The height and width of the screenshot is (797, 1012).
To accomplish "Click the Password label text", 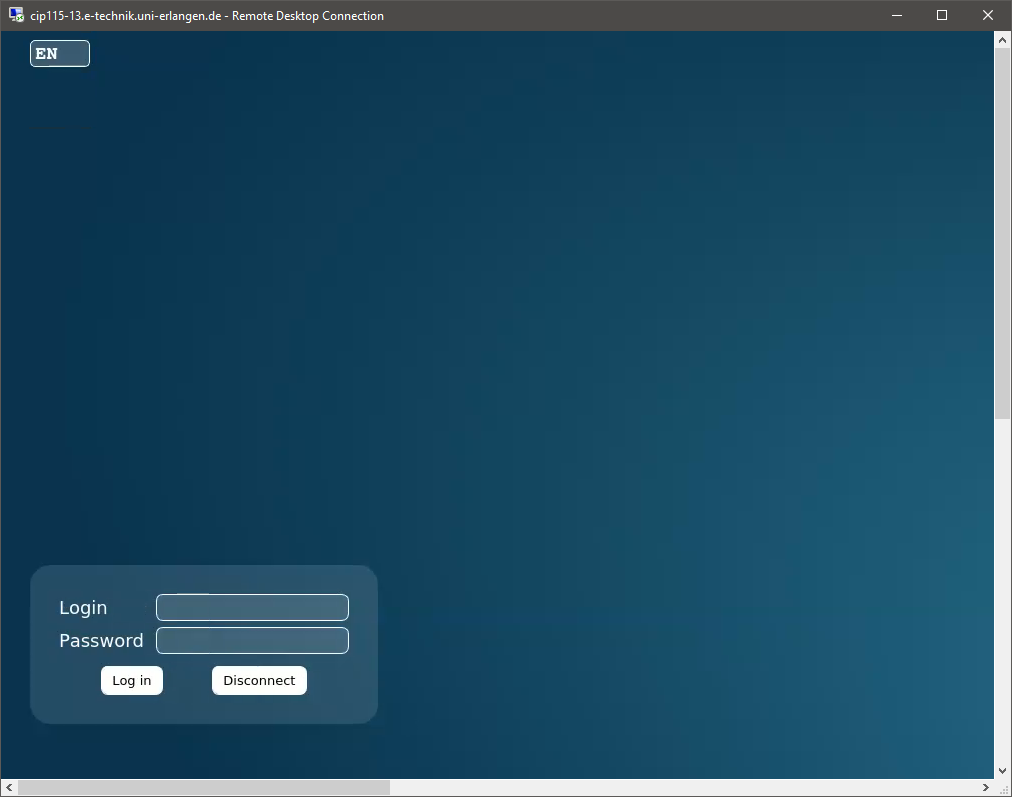I will pos(101,641).
